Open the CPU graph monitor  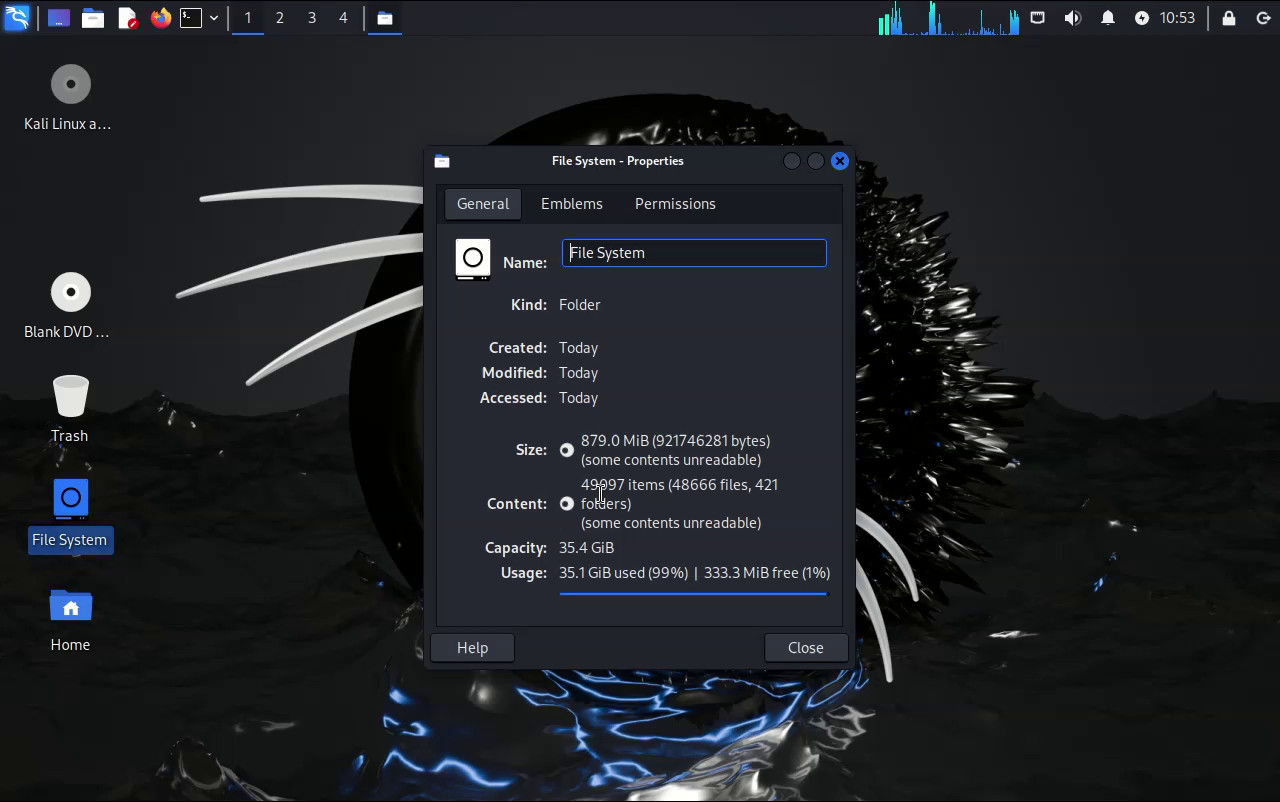(949, 18)
